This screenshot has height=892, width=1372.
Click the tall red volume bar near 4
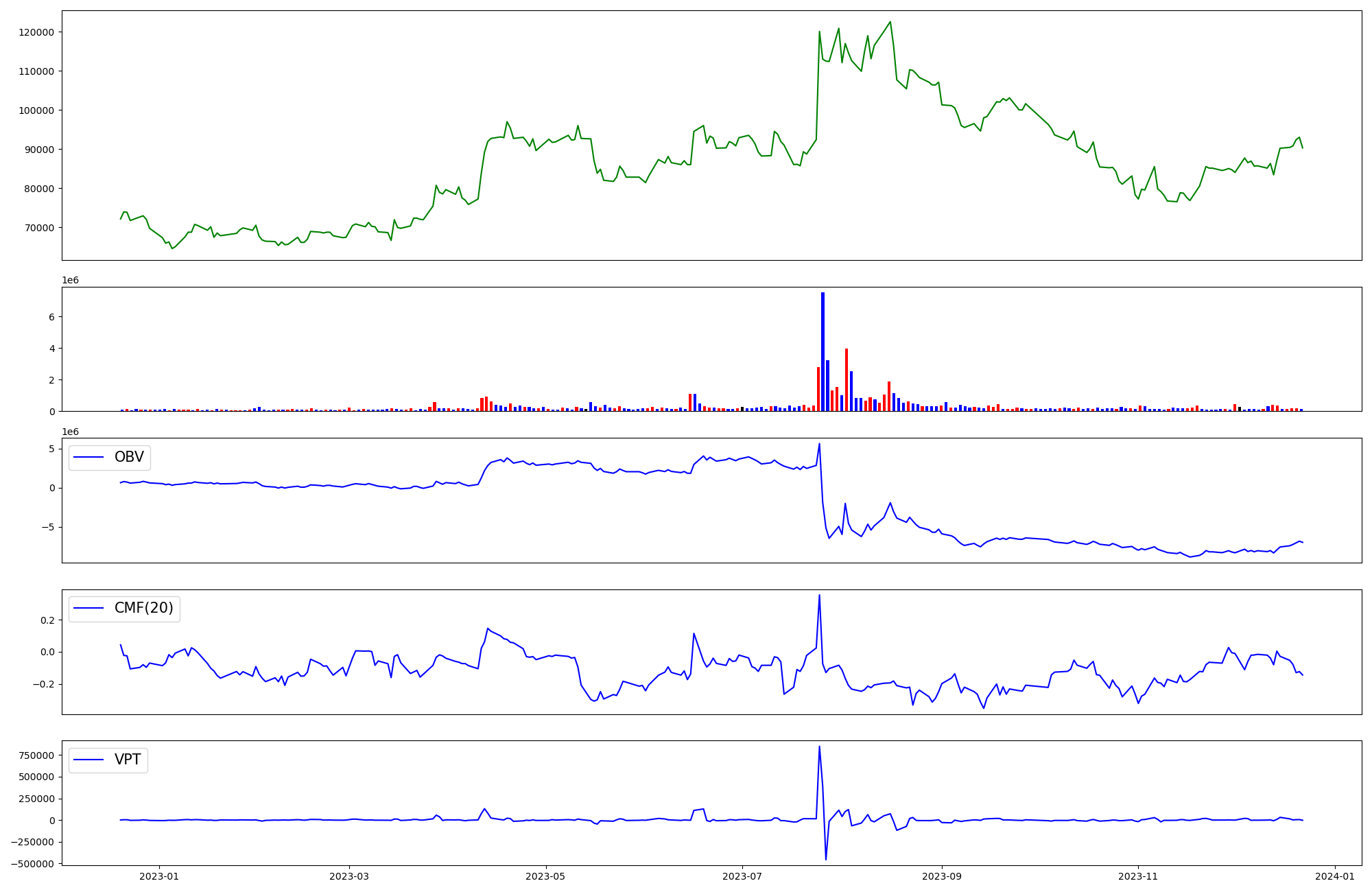tap(847, 379)
